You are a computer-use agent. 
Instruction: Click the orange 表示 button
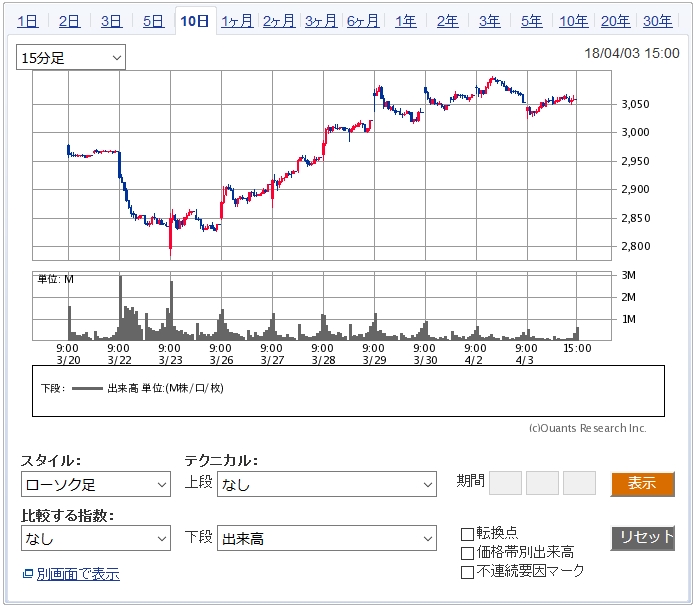[x=643, y=483]
